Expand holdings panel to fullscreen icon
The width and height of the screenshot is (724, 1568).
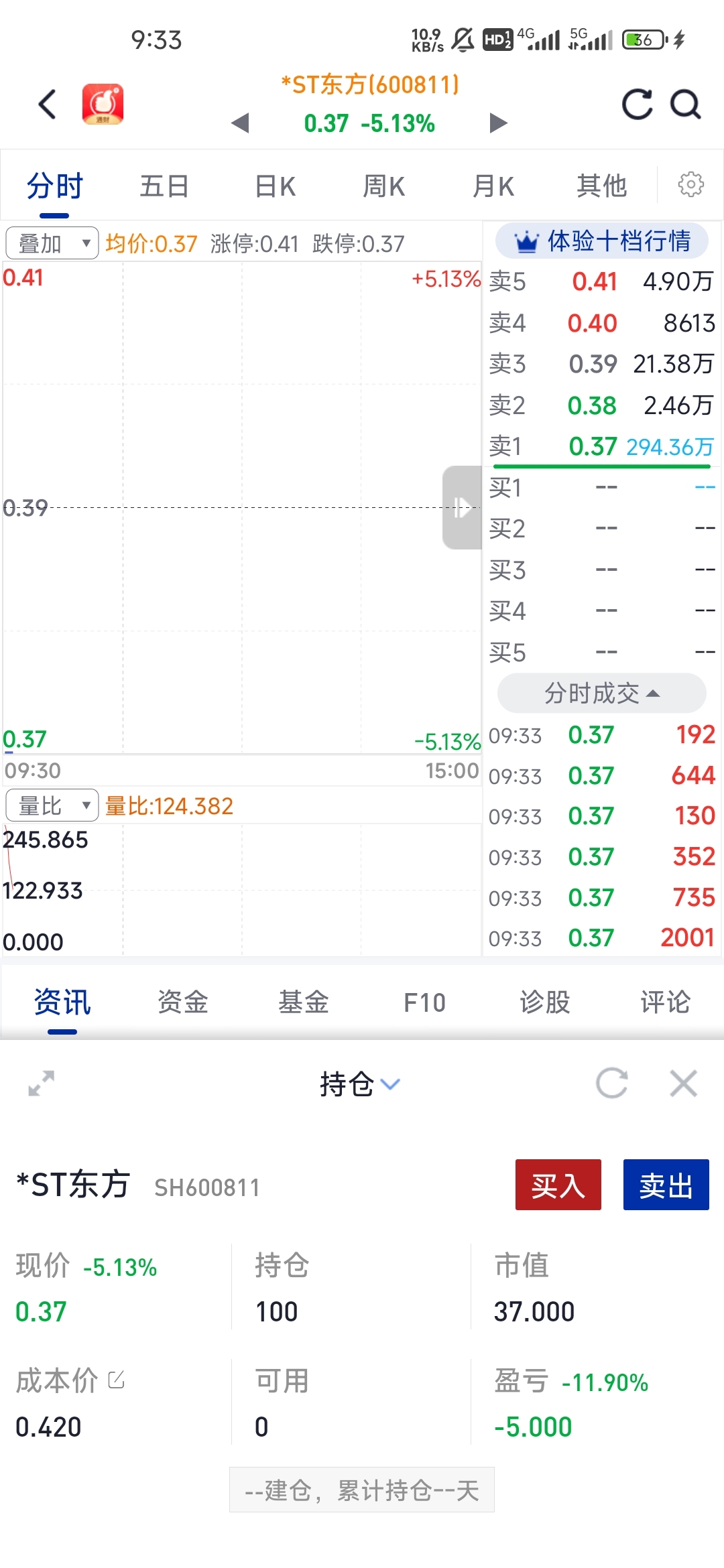click(42, 1083)
